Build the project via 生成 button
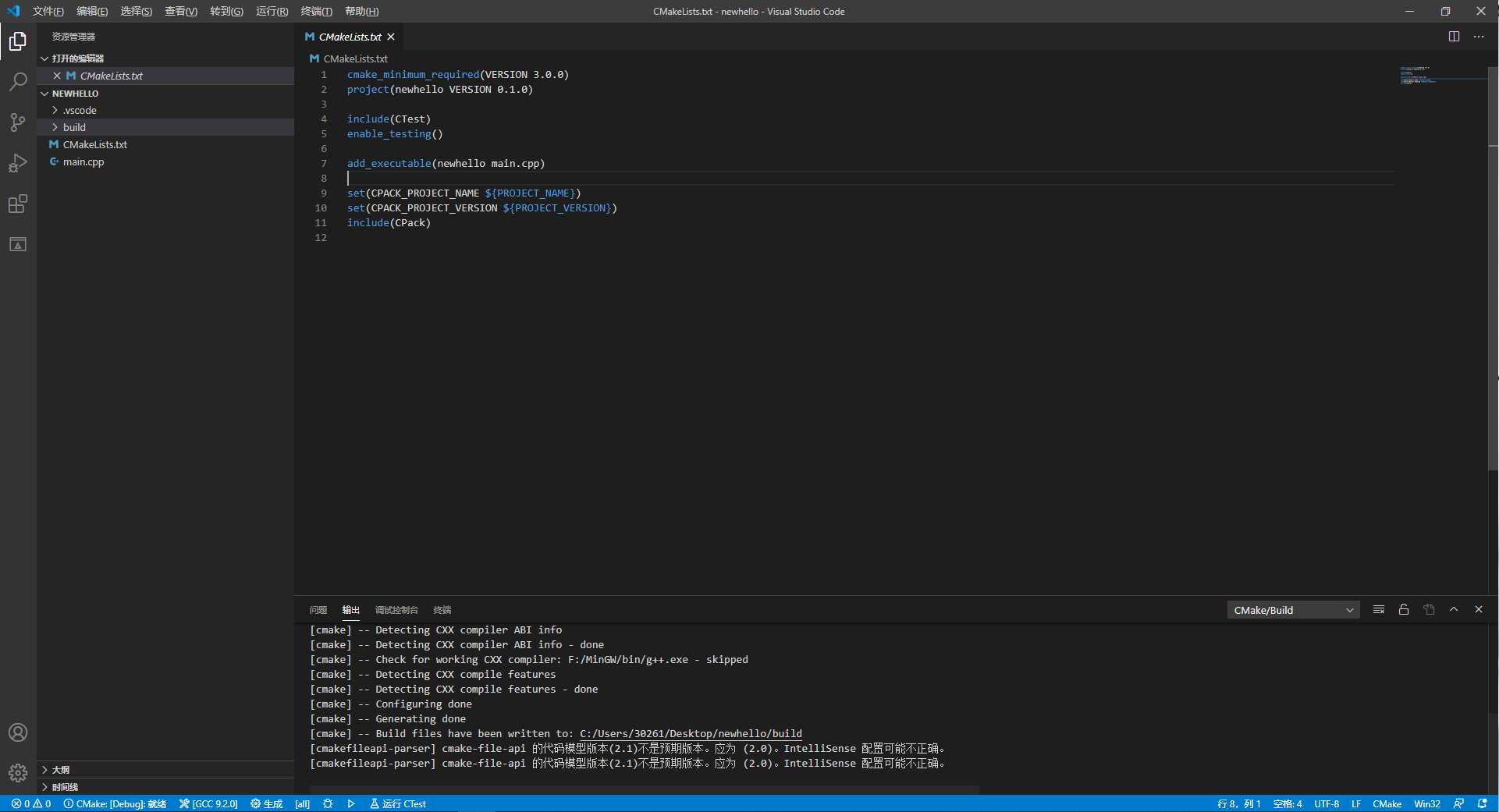The height and width of the screenshot is (812, 1499). (x=267, y=803)
